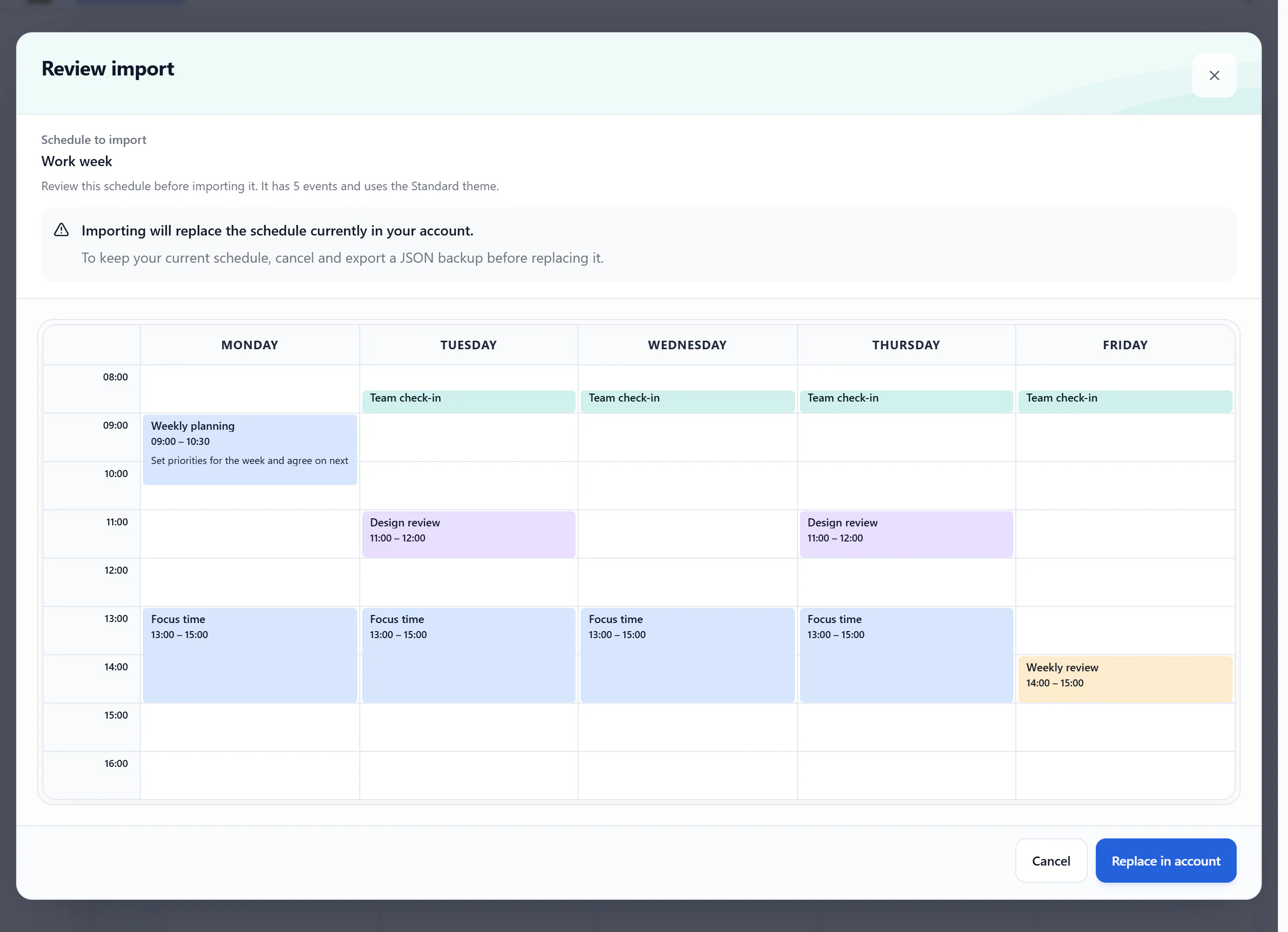Viewport: 1288px width, 932px height.
Task: Select Friday's Team check-in event
Action: (1124, 401)
